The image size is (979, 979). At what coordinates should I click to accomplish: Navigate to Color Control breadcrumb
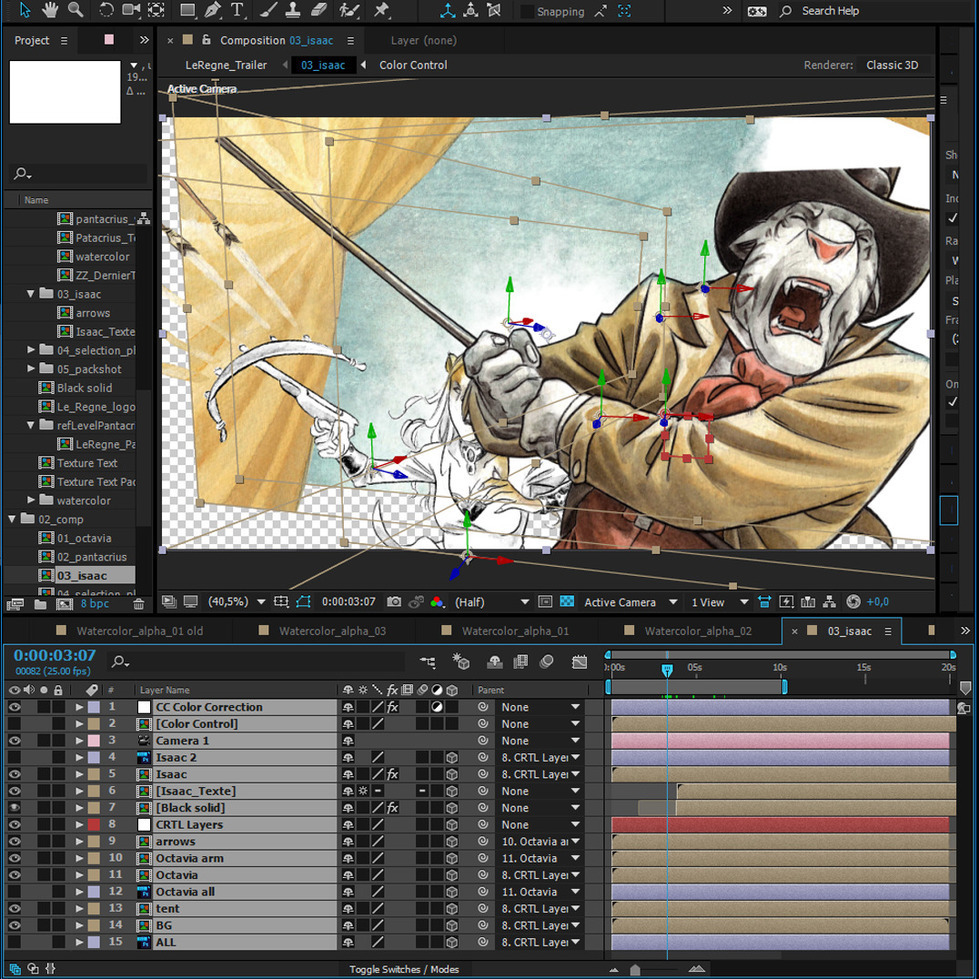pyautogui.click(x=413, y=65)
